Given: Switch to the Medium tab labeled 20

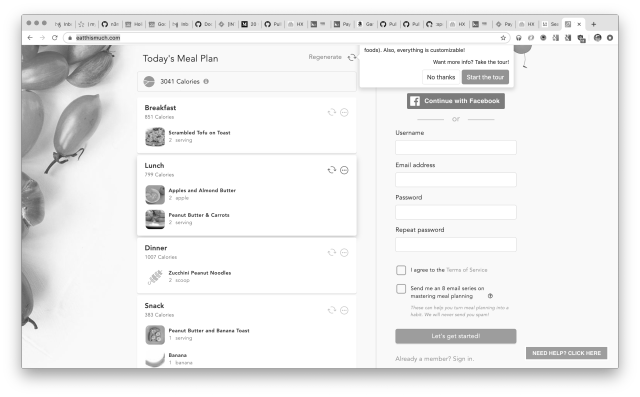Looking at the screenshot, I should coord(249,24).
